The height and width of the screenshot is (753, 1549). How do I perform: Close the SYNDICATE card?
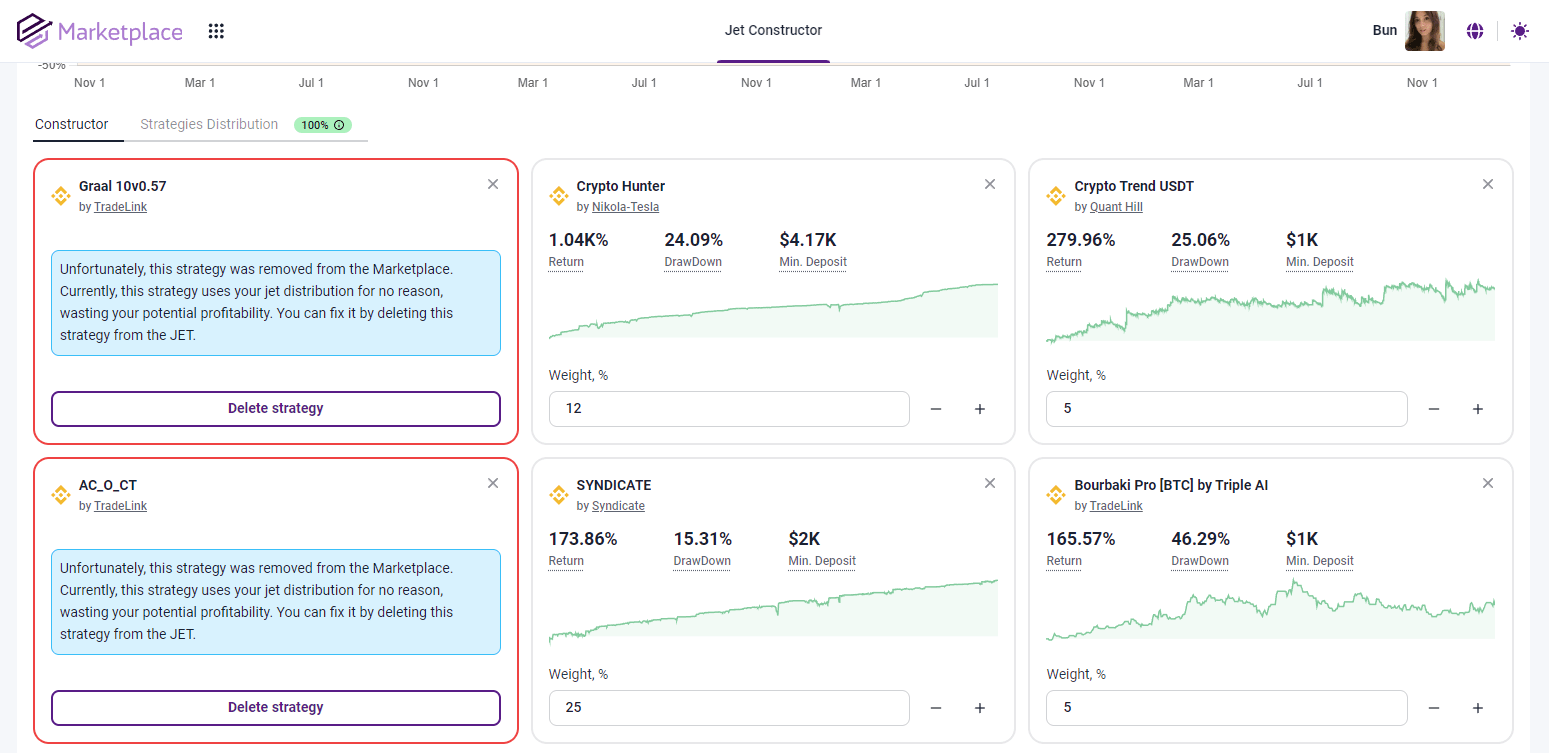tap(990, 483)
